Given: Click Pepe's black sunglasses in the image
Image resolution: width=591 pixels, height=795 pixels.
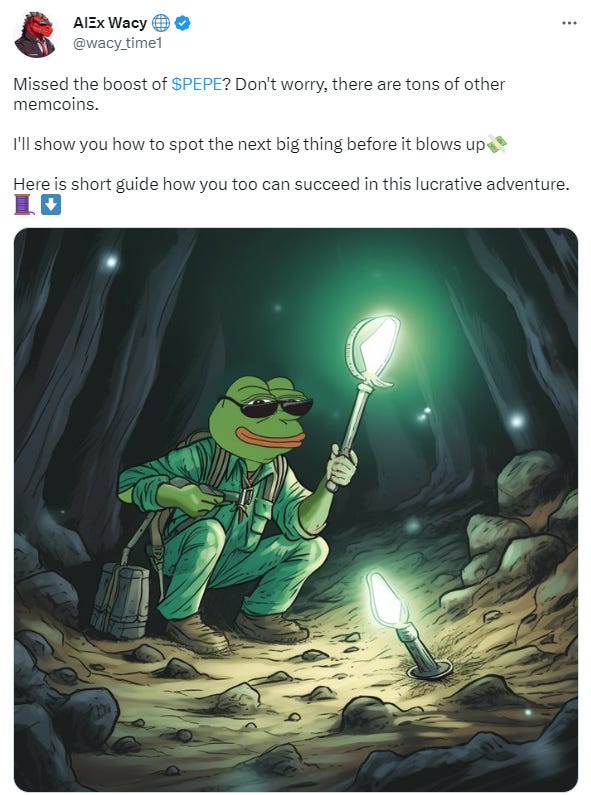Looking at the screenshot, I should pos(268,406).
